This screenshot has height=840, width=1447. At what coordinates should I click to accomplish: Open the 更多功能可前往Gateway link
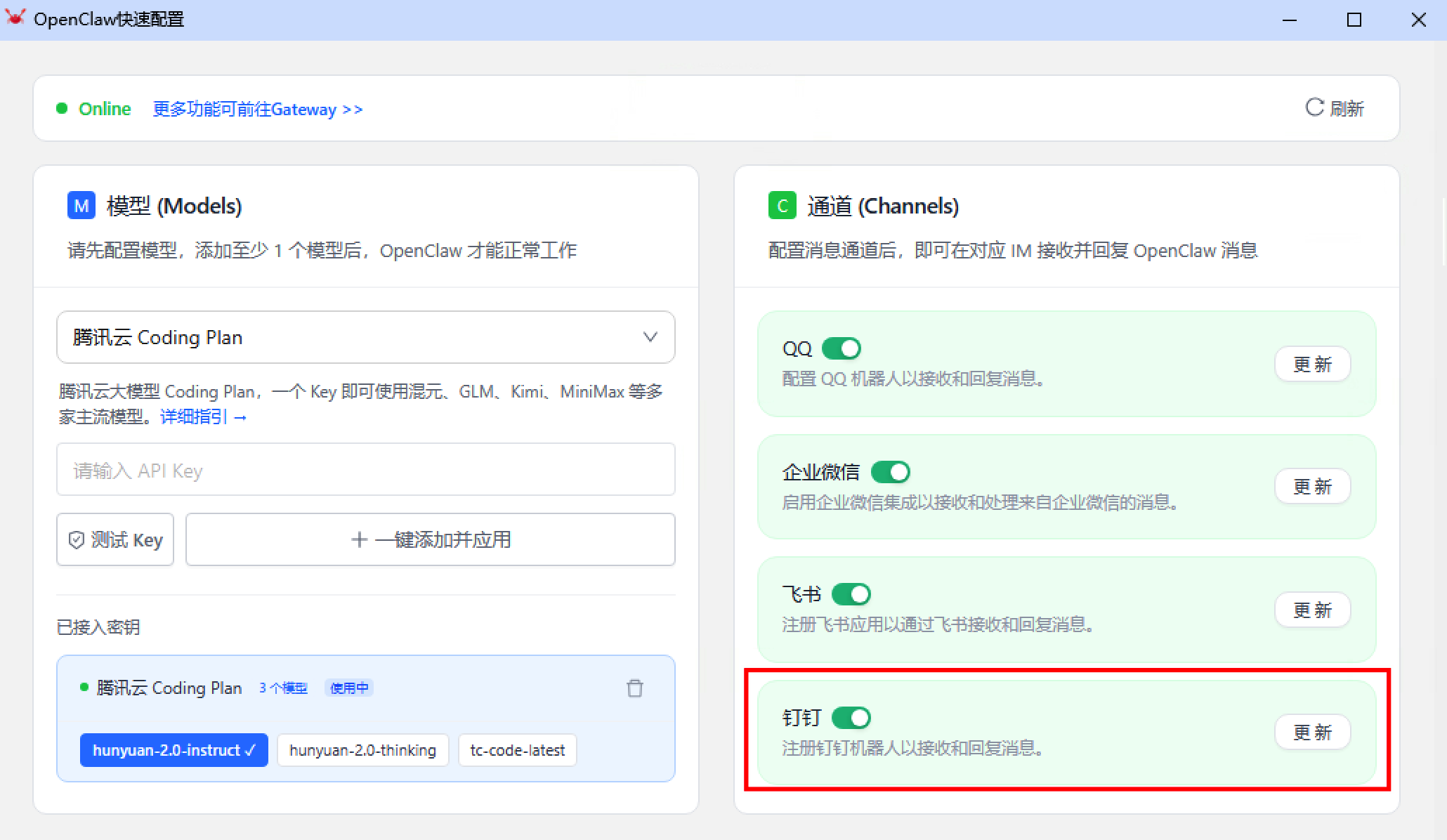point(257,110)
